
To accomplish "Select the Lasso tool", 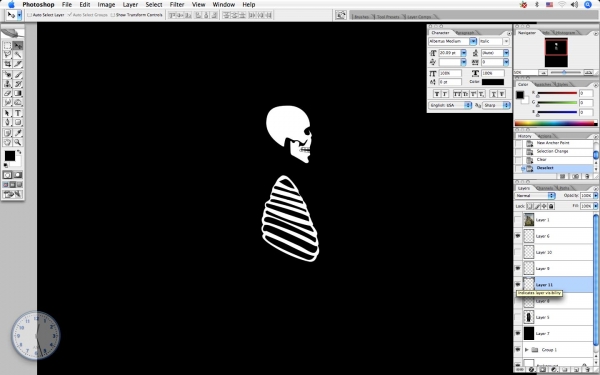I will click(7, 55).
